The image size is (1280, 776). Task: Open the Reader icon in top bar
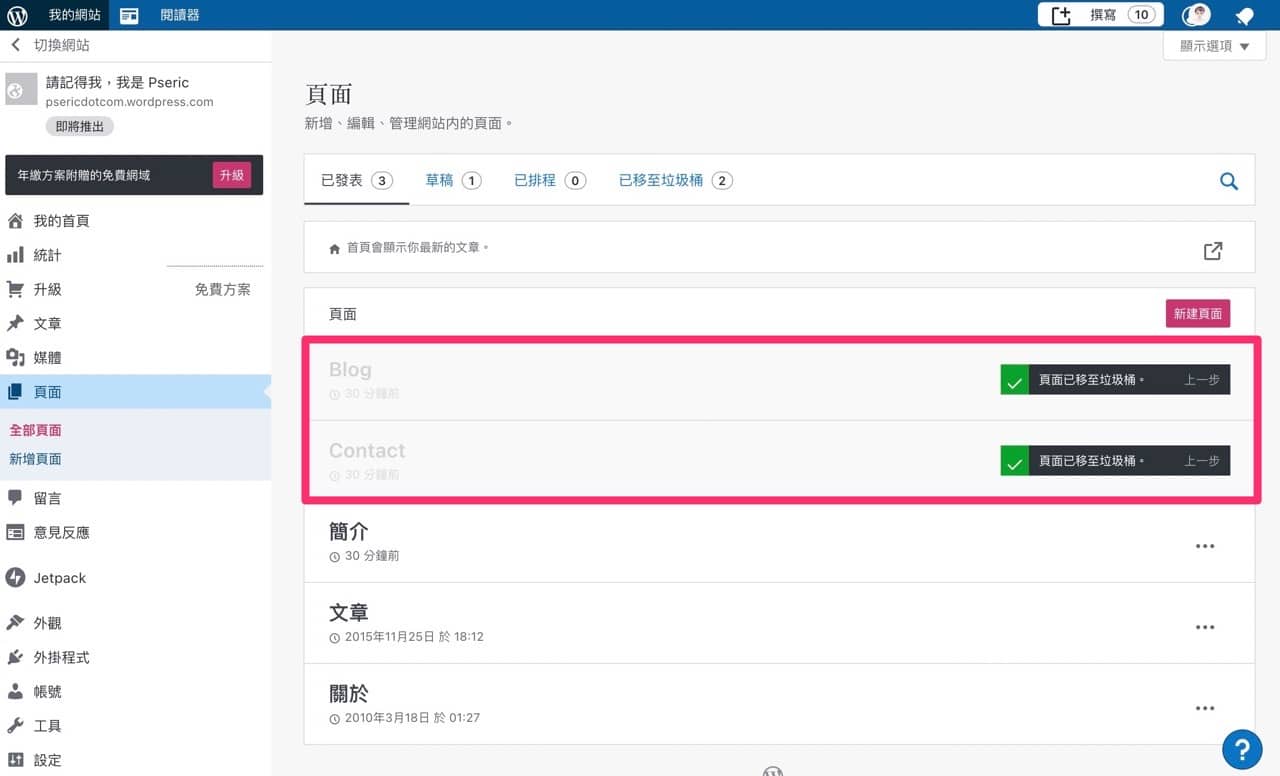[129, 15]
